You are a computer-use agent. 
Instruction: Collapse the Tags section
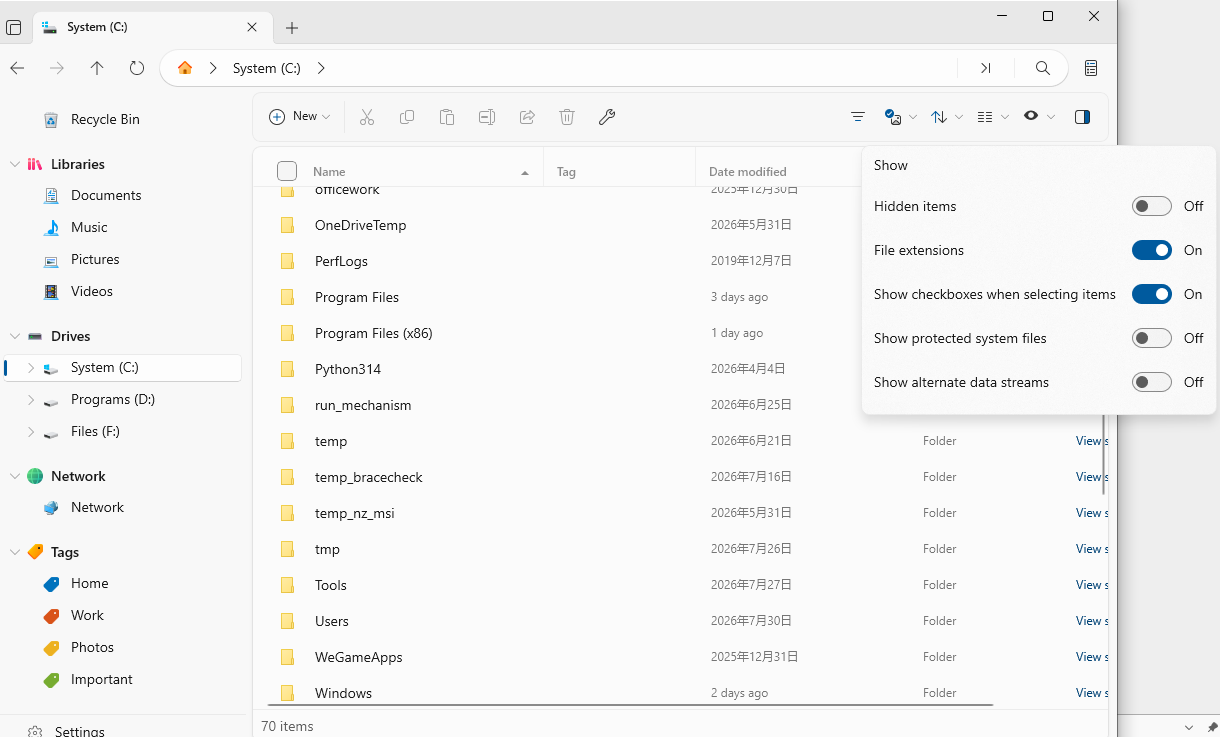pos(15,552)
